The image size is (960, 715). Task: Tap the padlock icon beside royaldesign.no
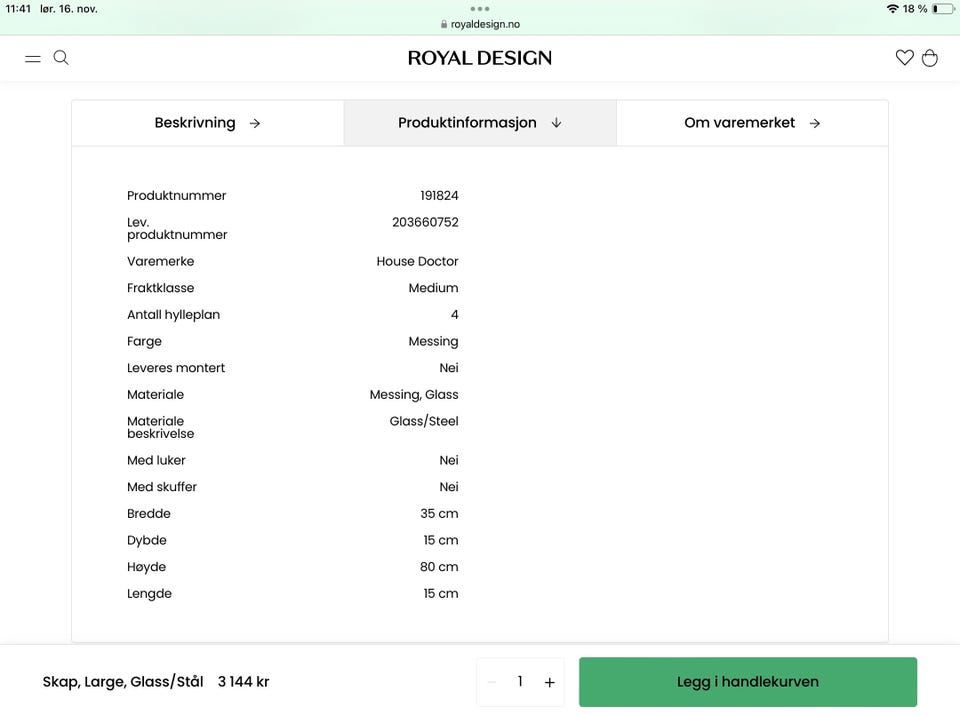[444, 24]
